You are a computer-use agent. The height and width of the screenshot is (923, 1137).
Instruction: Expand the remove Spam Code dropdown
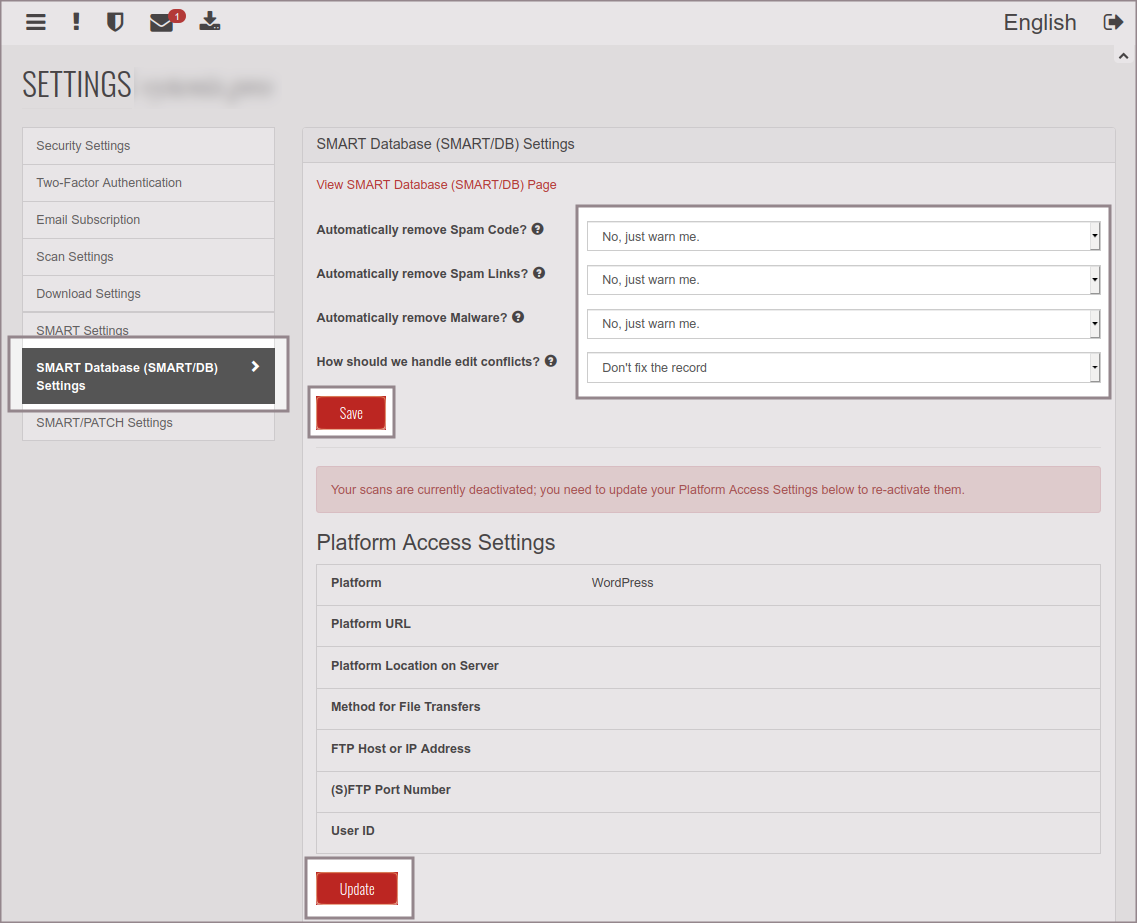(x=843, y=237)
